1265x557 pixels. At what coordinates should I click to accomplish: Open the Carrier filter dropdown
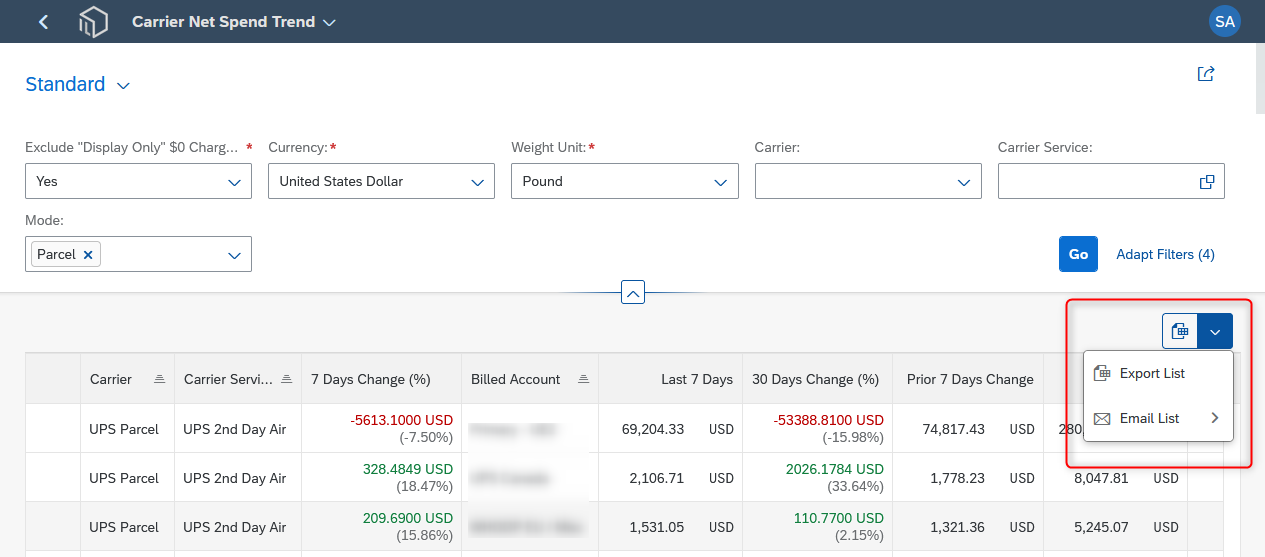point(963,182)
